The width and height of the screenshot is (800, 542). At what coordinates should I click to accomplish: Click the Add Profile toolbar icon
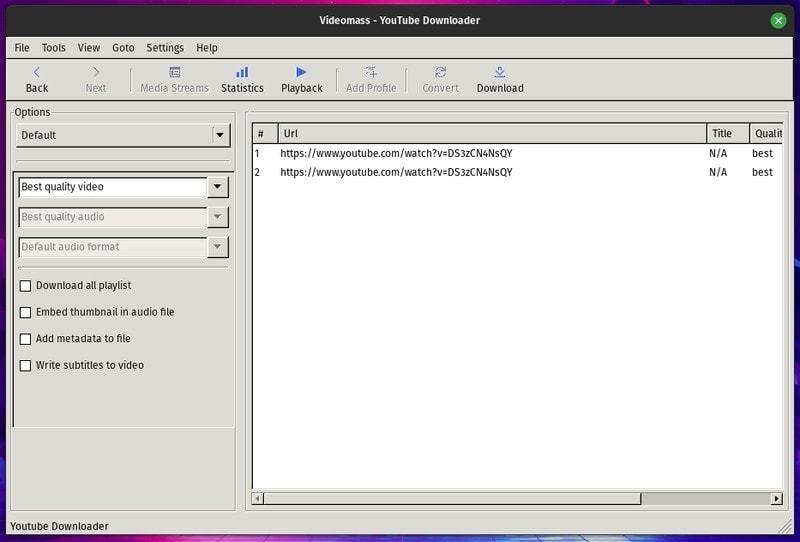(x=371, y=73)
